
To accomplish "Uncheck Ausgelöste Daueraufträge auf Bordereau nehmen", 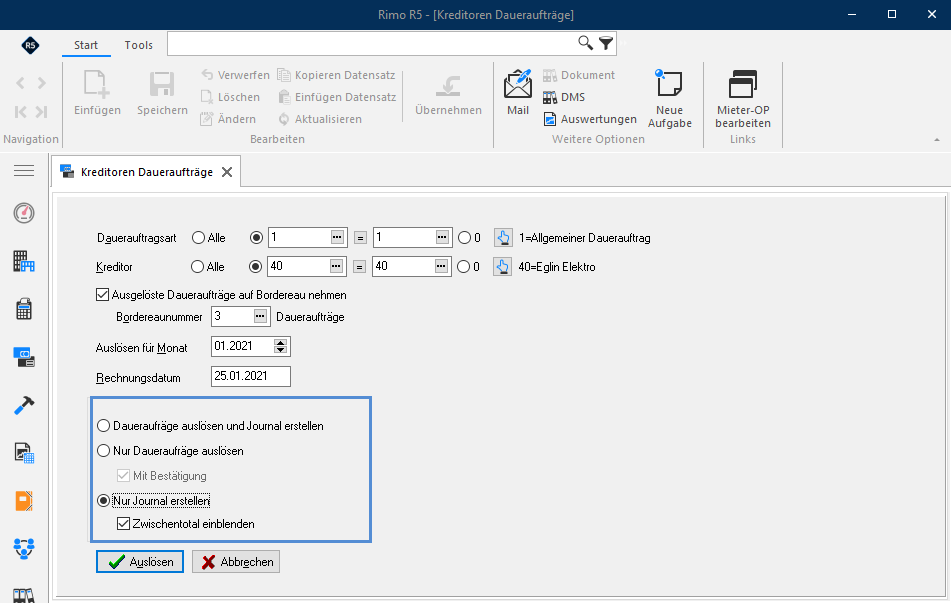I will [x=102, y=295].
